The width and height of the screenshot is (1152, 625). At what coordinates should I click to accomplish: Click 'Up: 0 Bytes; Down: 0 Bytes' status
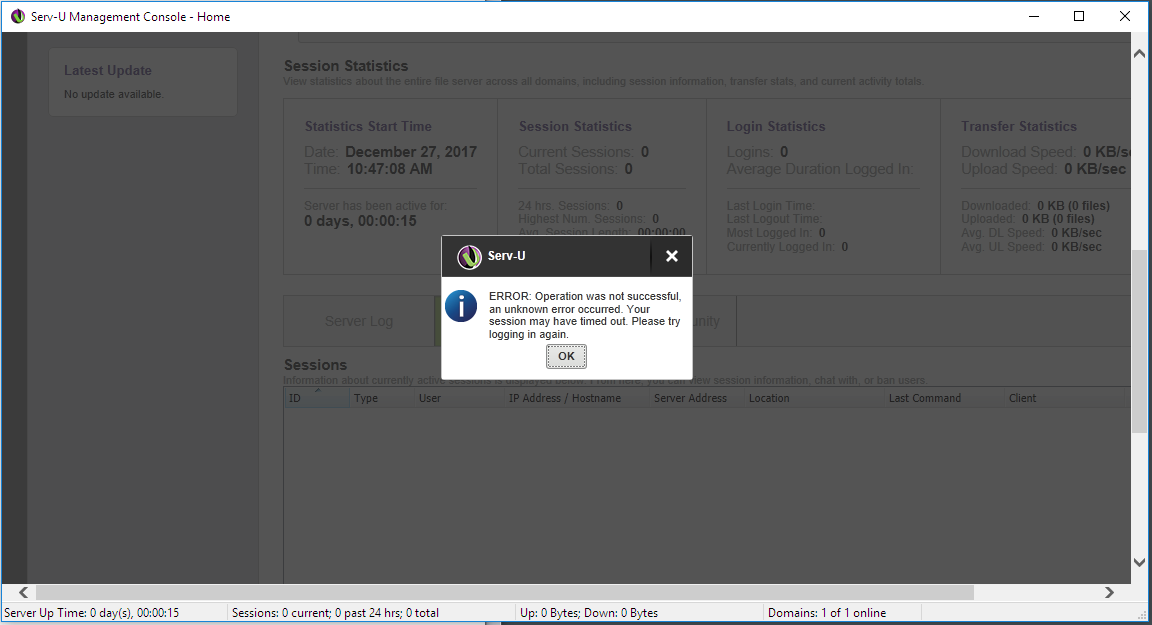[x=588, y=613]
